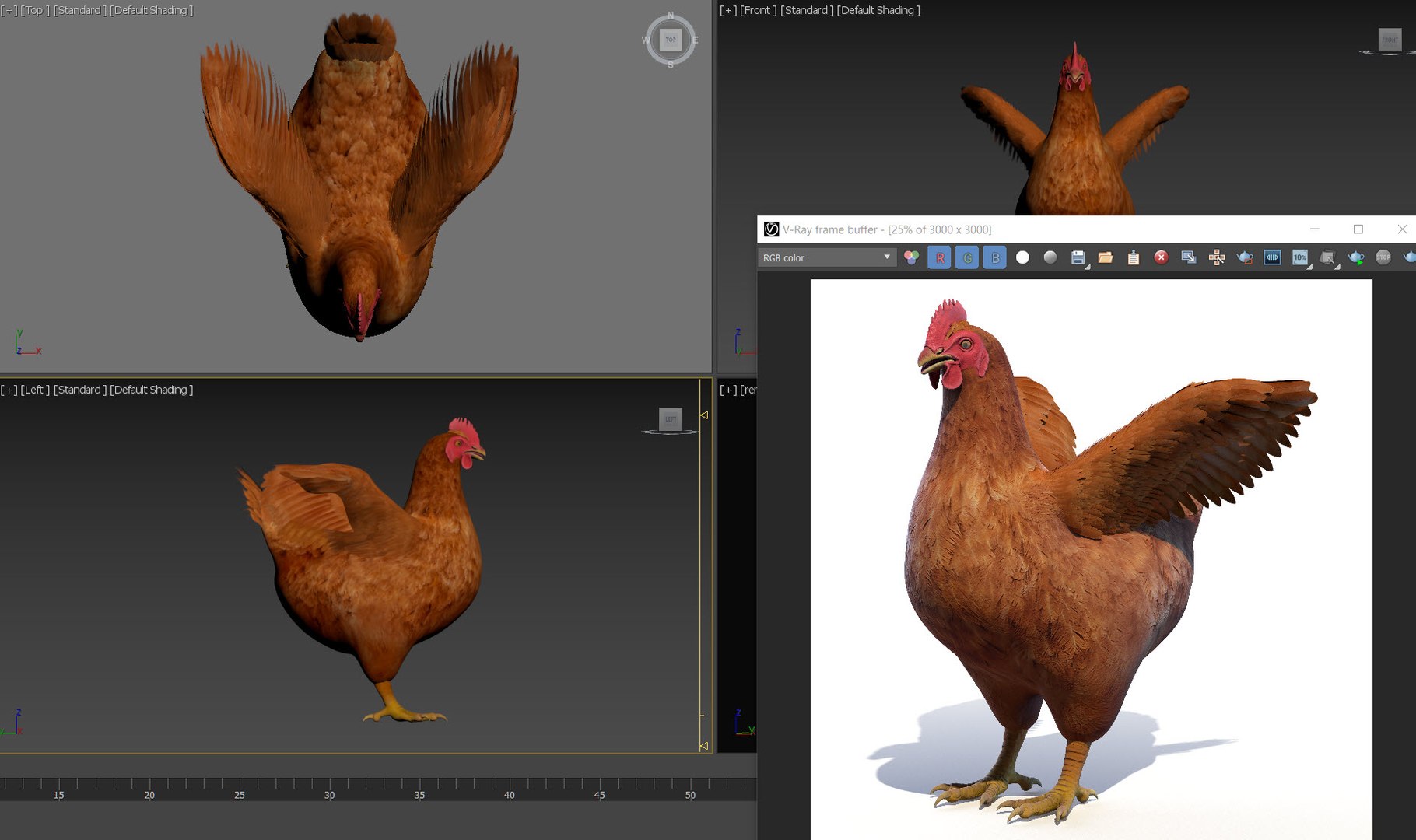The width and height of the screenshot is (1416, 840).
Task: Open an image via the folder icon
Action: point(1106,257)
